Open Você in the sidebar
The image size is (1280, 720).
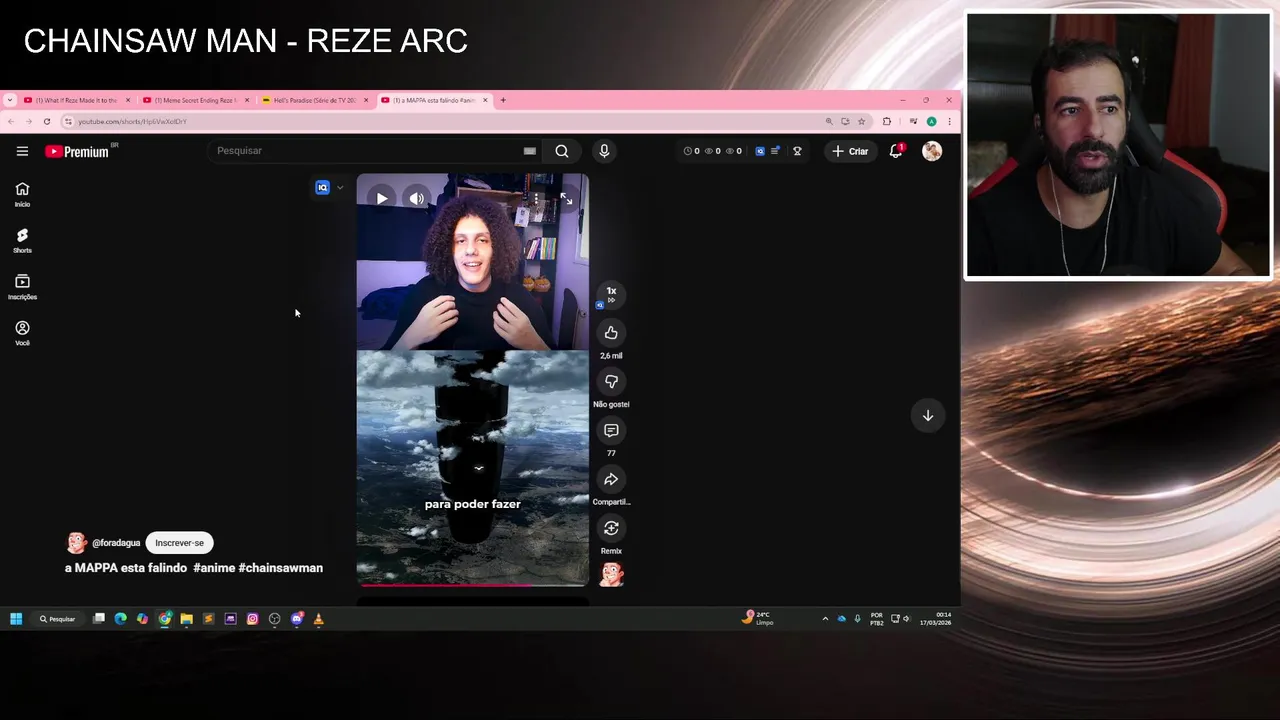(22, 334)
